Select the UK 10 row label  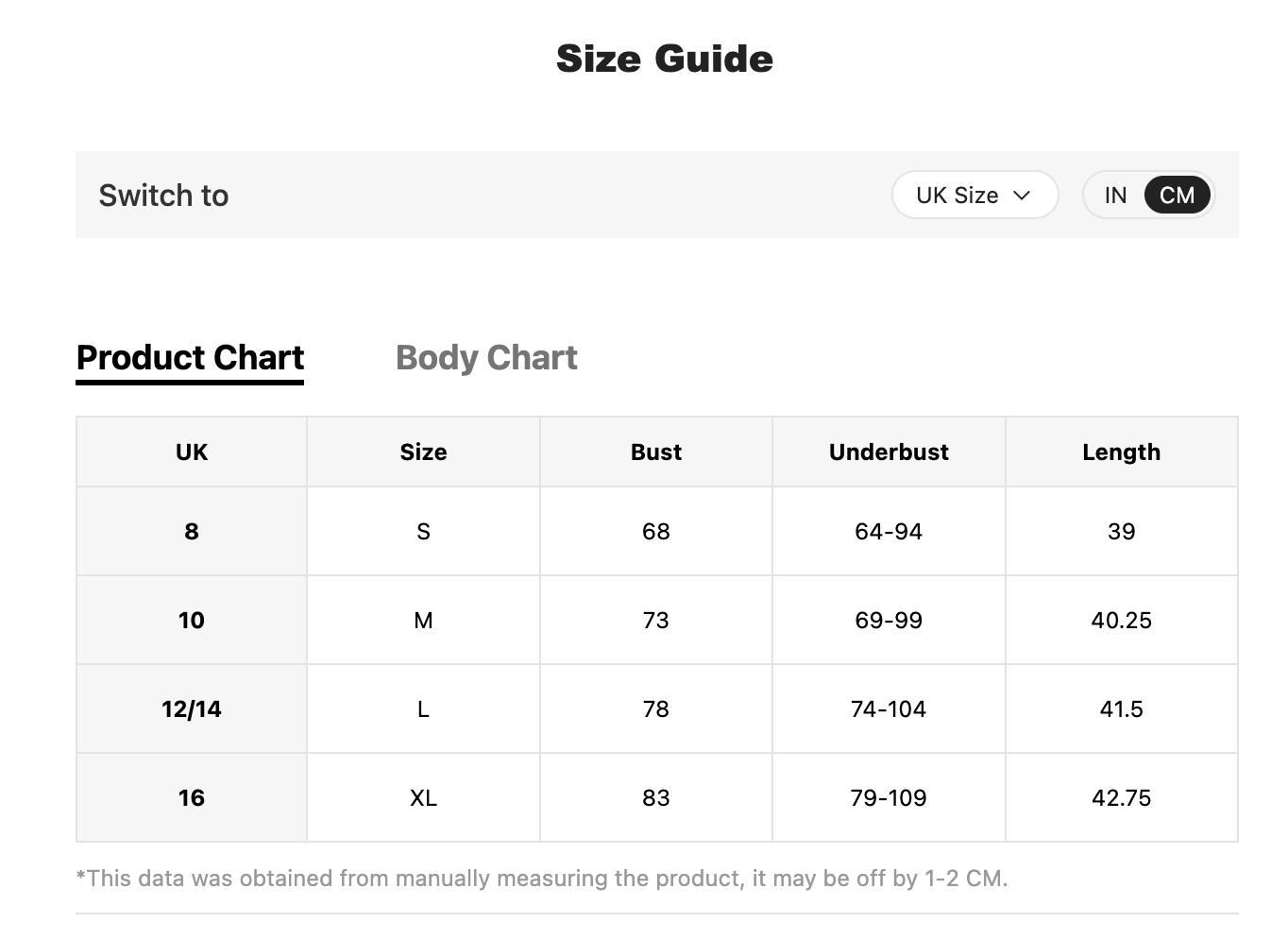pos(192,621)
